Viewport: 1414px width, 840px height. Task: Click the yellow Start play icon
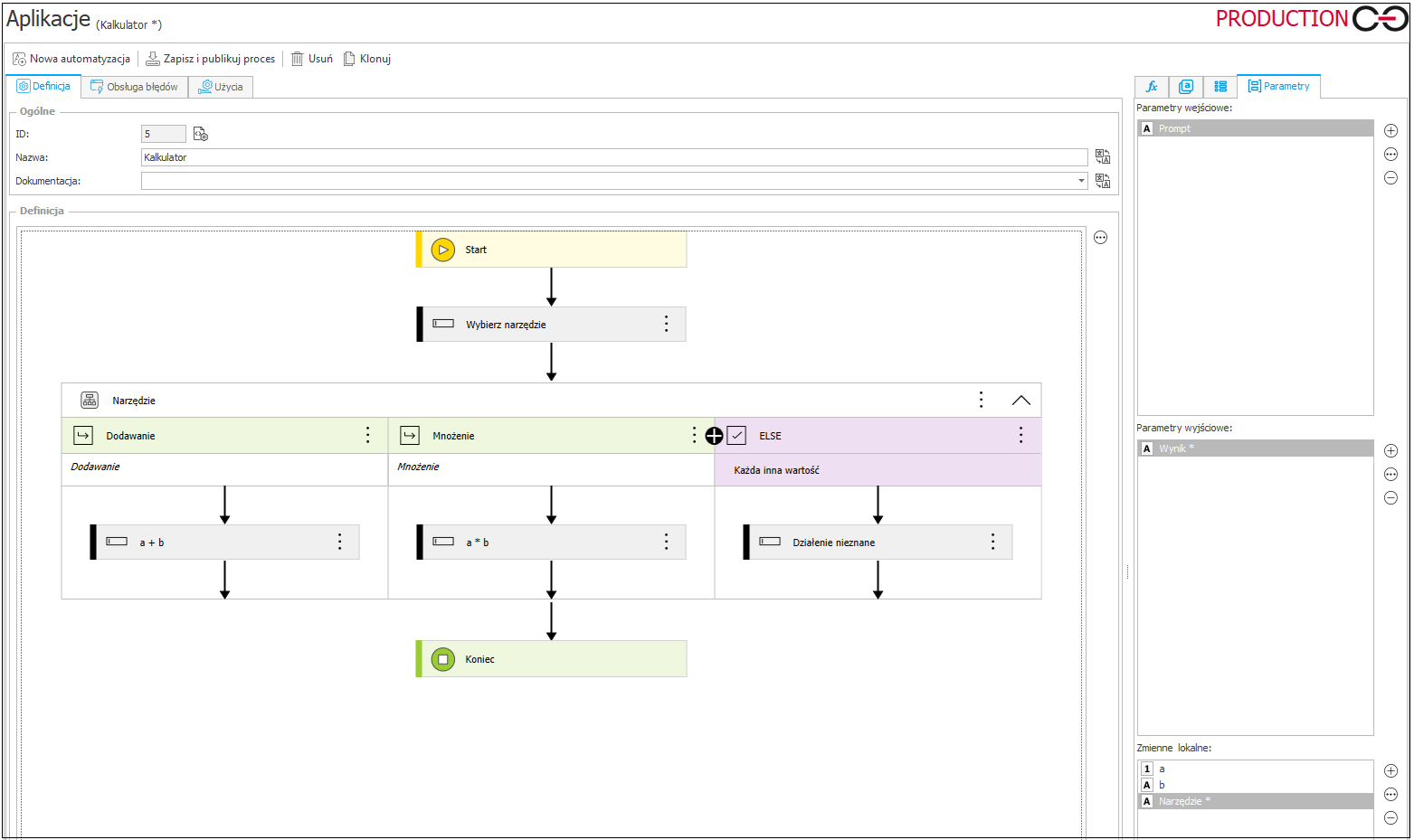(442, 250)
